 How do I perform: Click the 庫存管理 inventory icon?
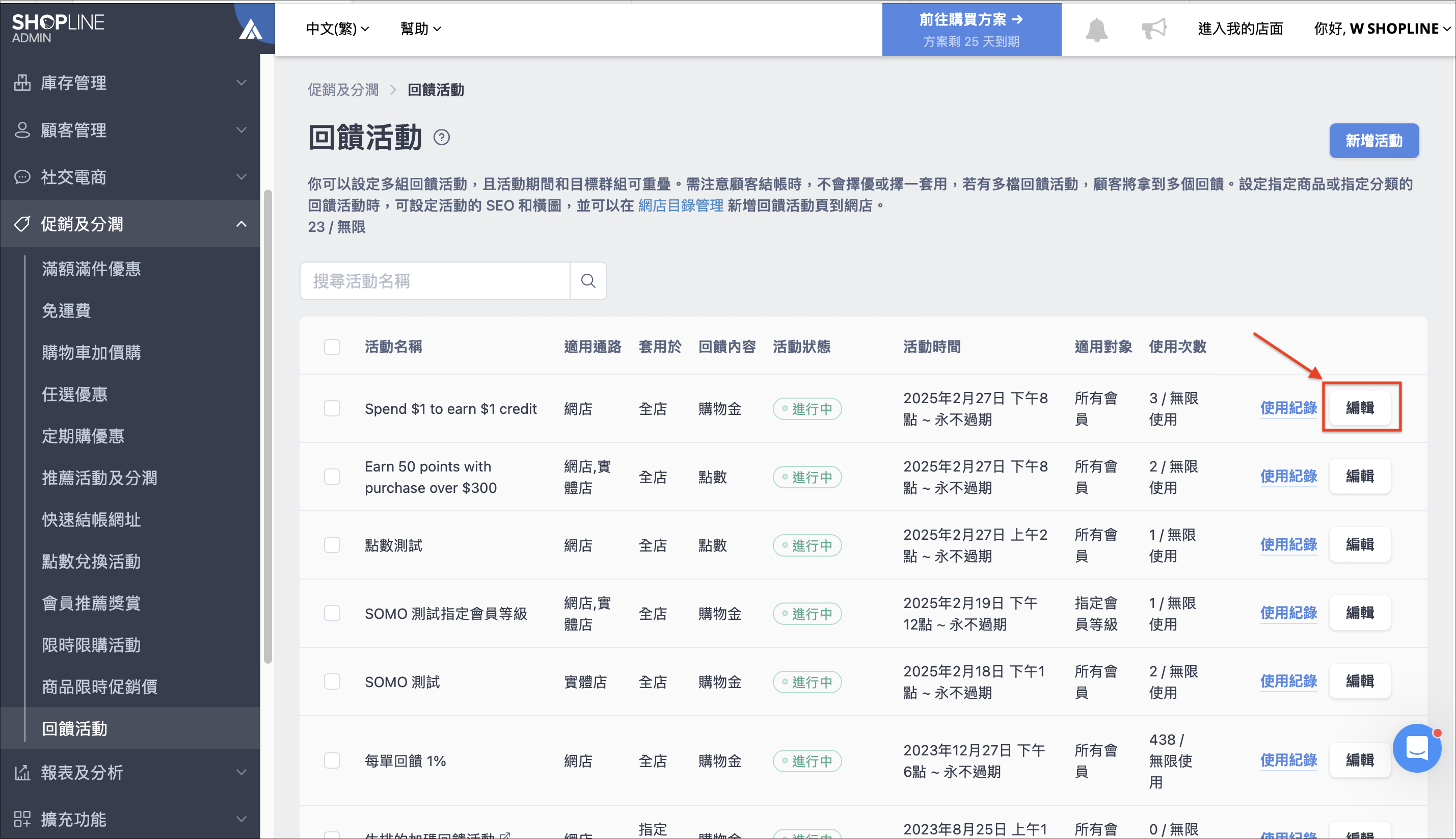pos(22,83)
